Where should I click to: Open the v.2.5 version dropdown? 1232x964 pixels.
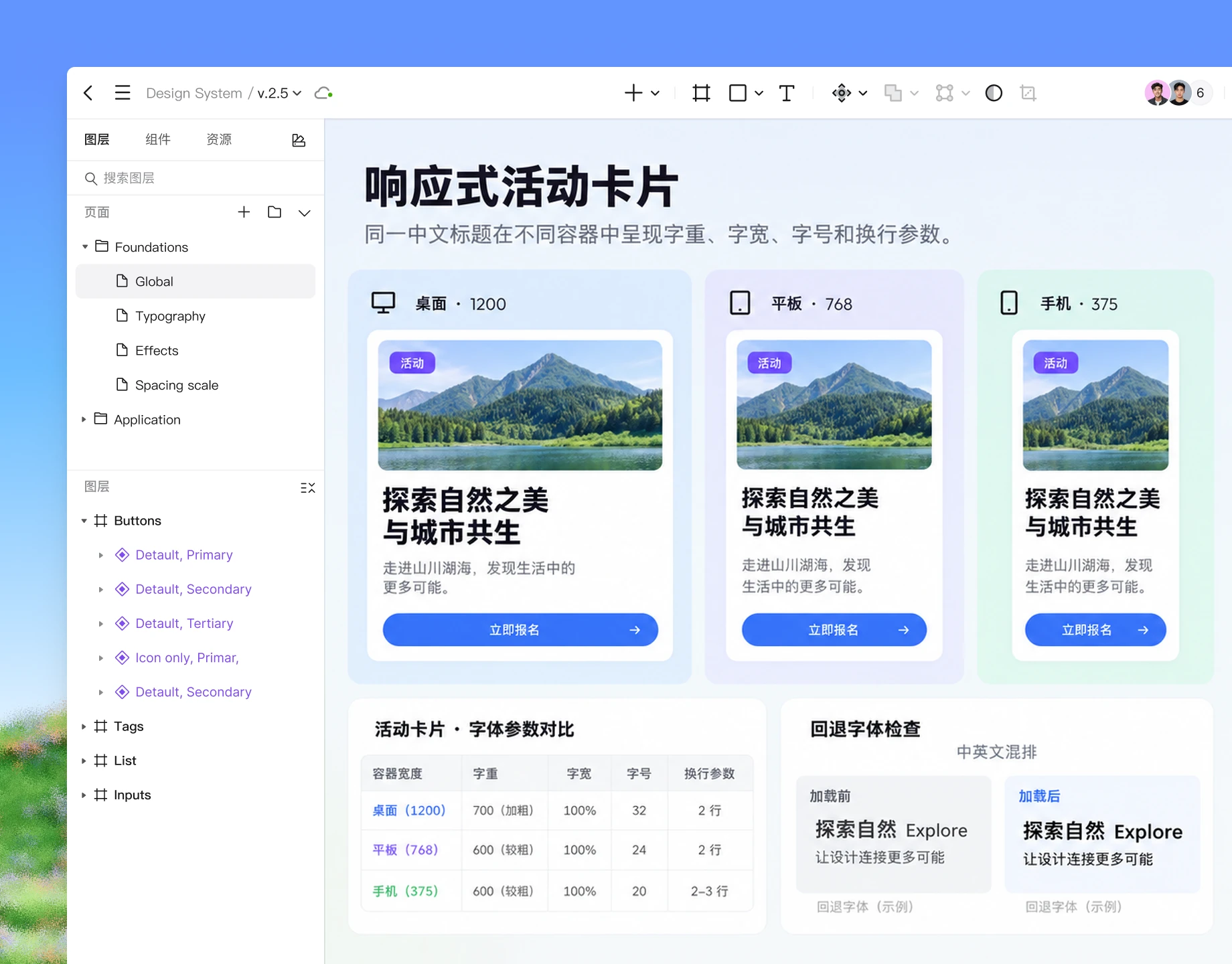click(x=280, y=93)
